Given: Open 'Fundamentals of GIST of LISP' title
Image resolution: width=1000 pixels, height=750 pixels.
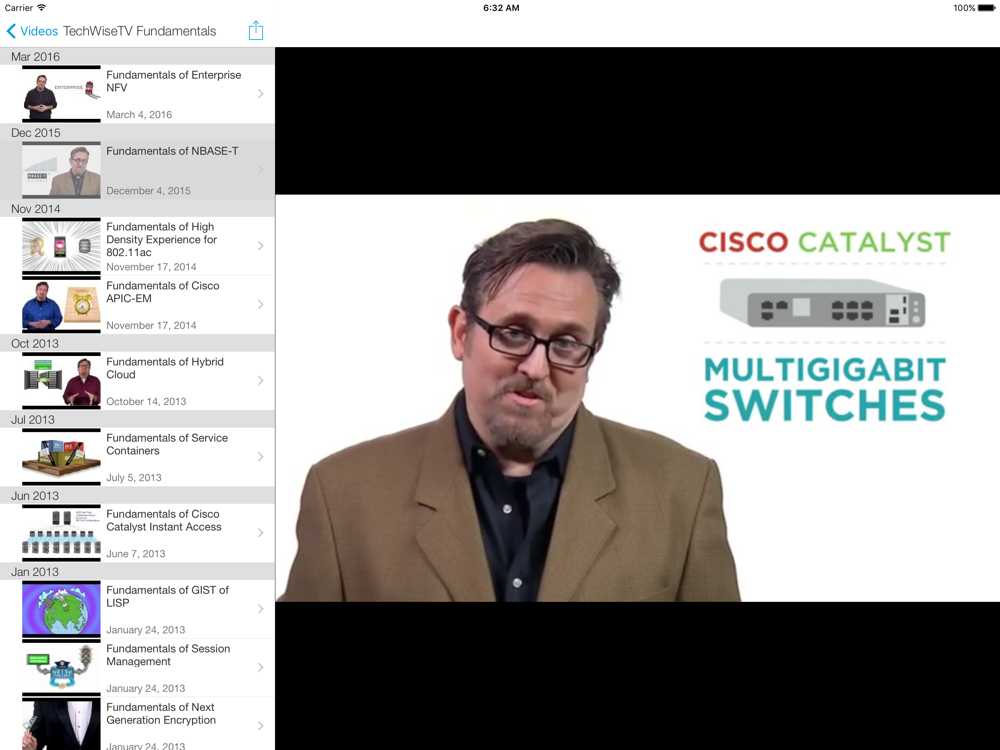Looking at the screenshot, I should point(167,596).
